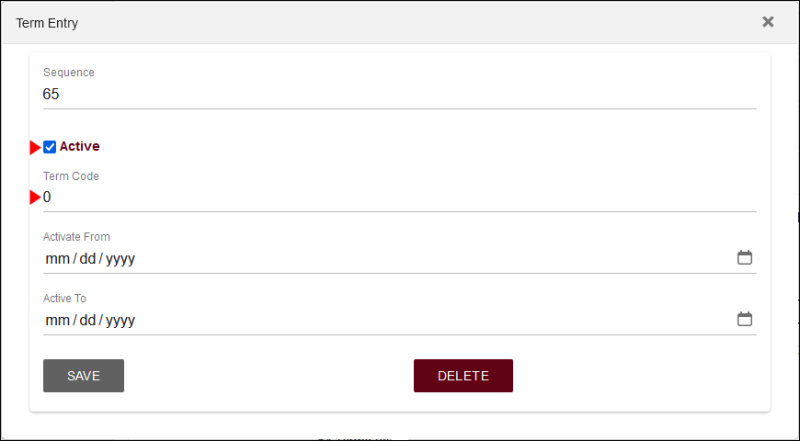800x441 pixels.
Task: Open the Activate From calendar picker
Action: coord(744,258)
